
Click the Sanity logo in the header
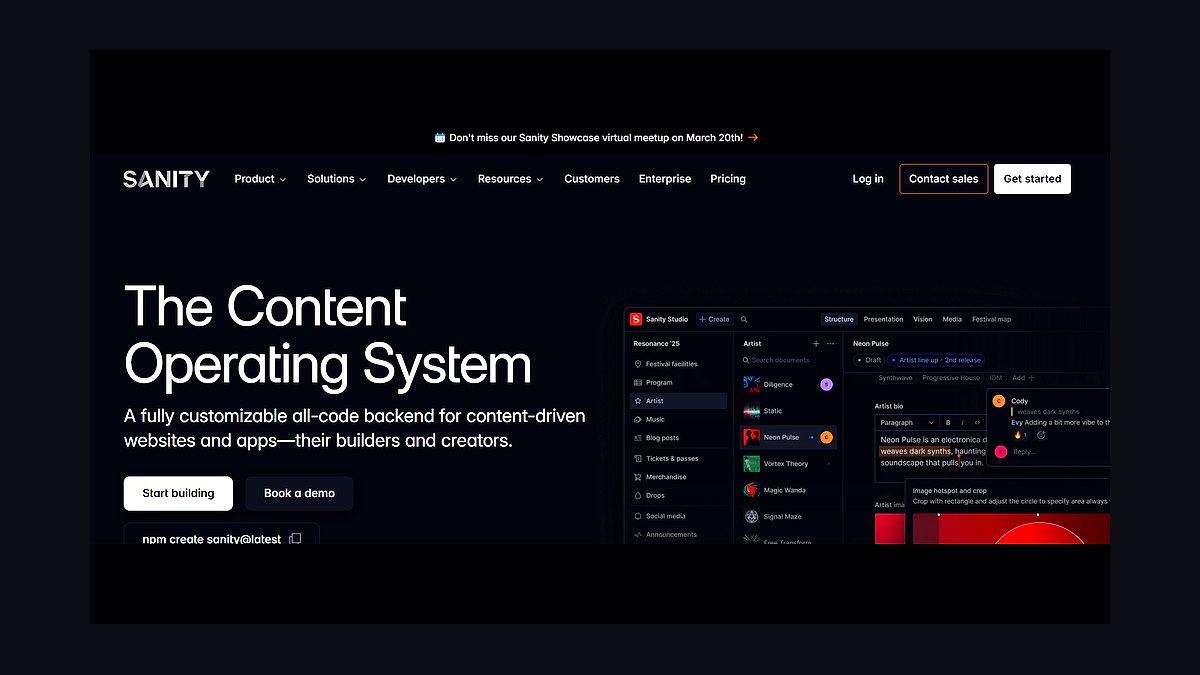(x=166, y=179)
